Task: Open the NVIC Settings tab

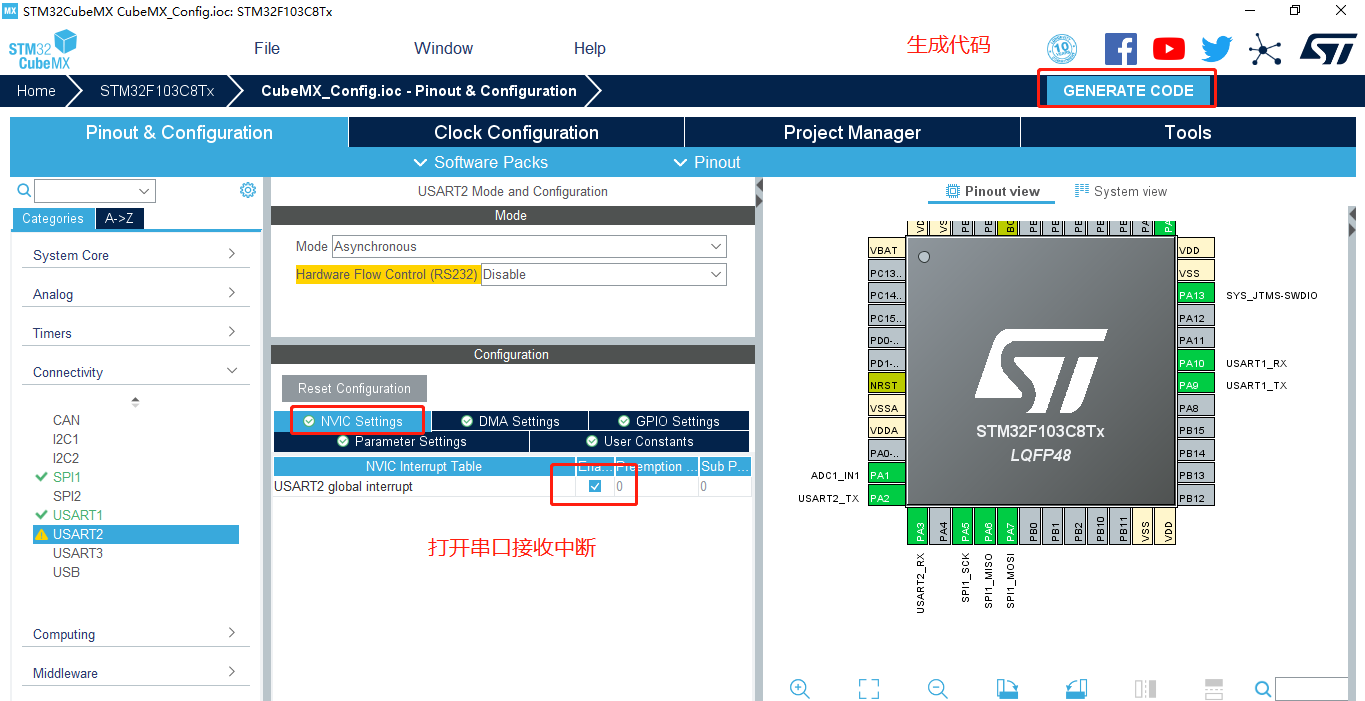Action: coord(352,421)
